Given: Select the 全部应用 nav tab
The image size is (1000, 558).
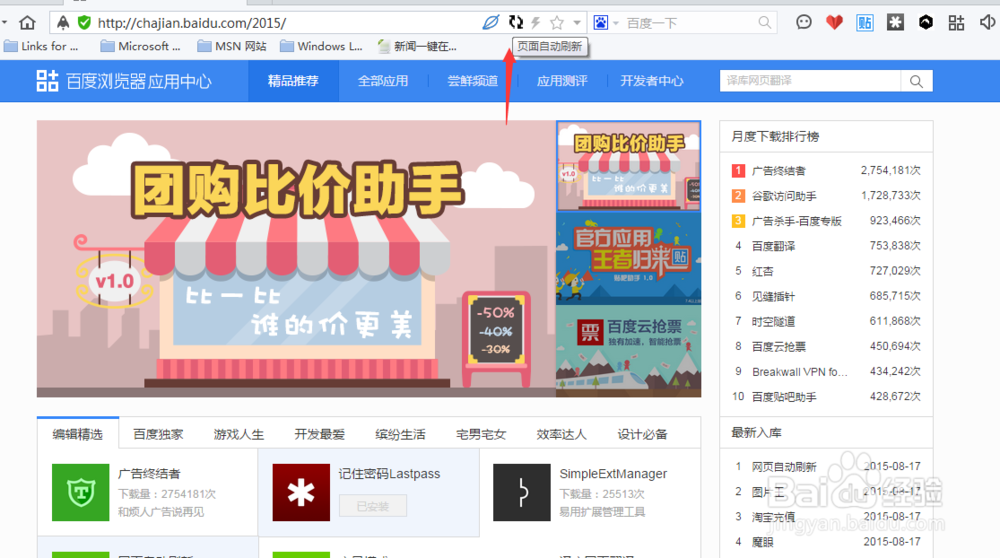Looking at the screenshot, I should tap(383, 81).
